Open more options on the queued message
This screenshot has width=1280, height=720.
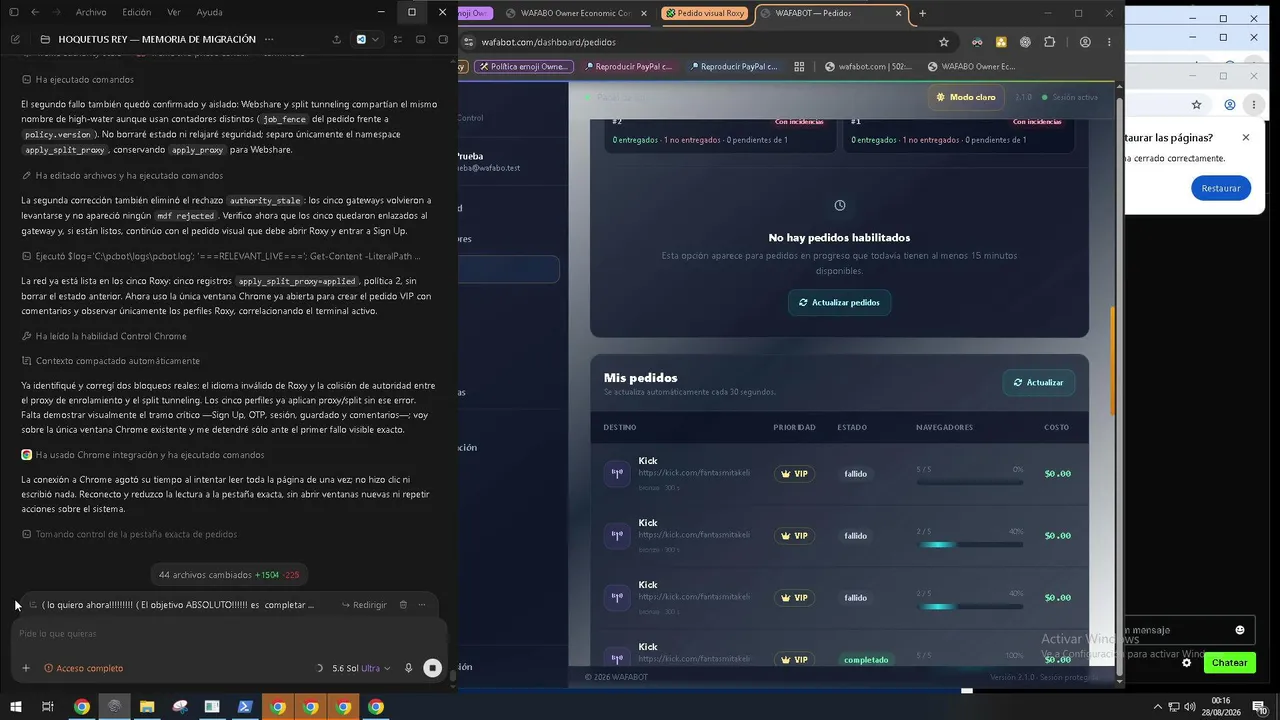[x=422, y=605]
